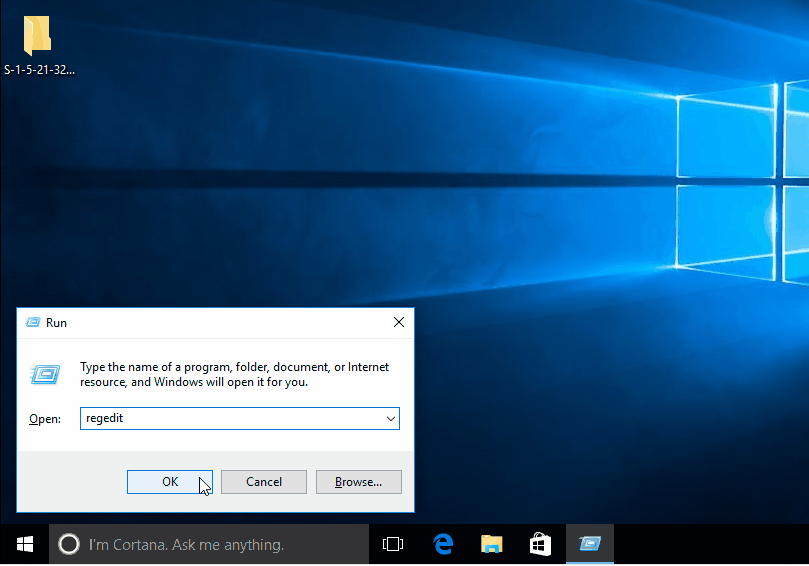Screen dimensions: 809x566
Task: Click the Run dialog description text
Action: [234, 375]
